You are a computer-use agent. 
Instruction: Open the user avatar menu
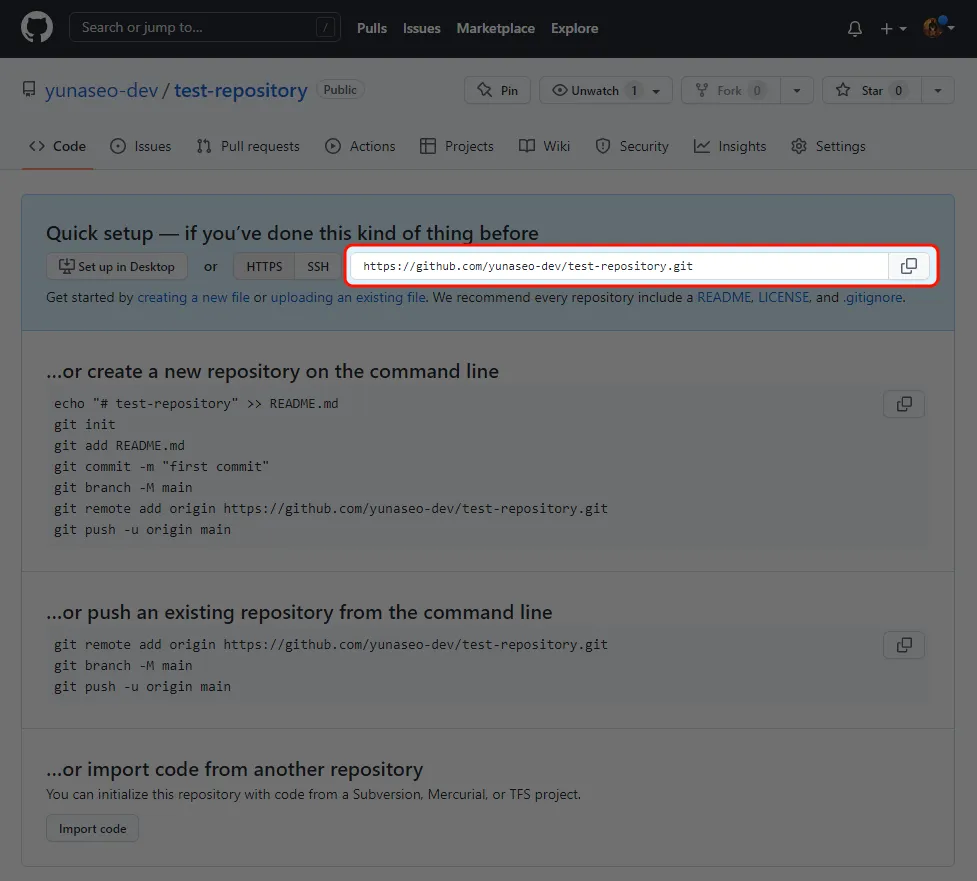coord(938,27)
